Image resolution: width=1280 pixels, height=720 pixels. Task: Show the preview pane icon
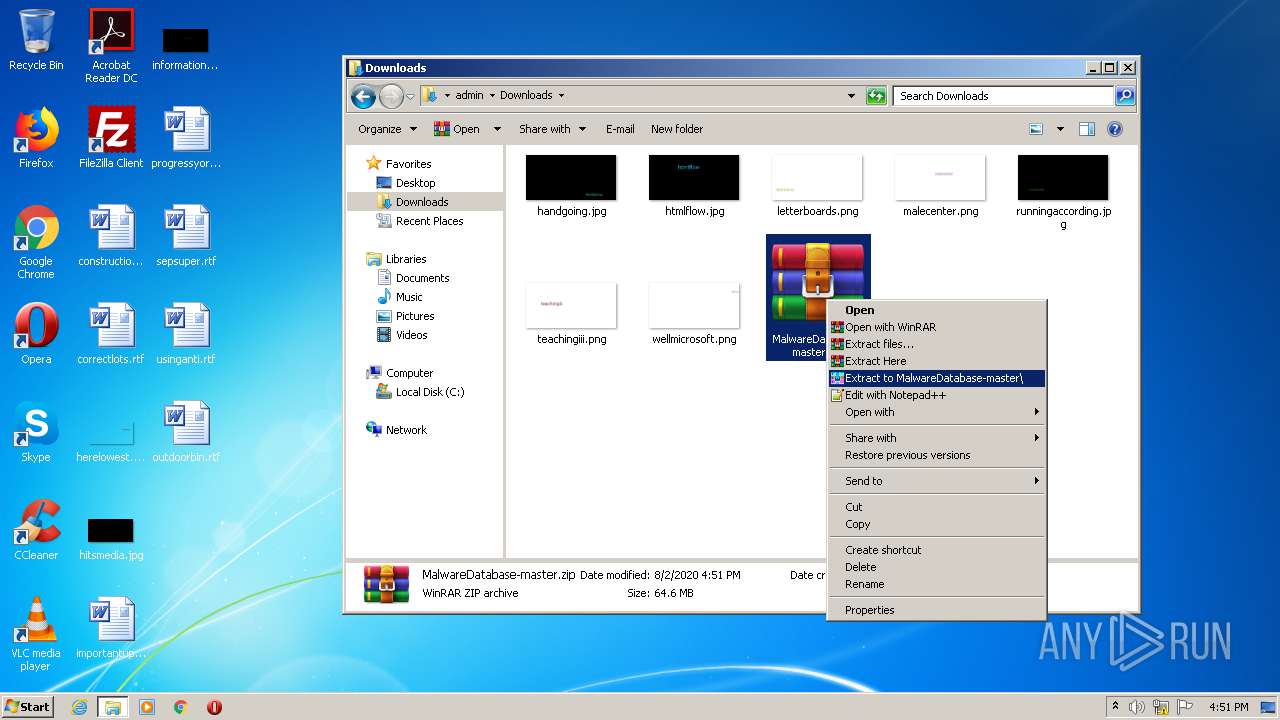[1087, 129]
